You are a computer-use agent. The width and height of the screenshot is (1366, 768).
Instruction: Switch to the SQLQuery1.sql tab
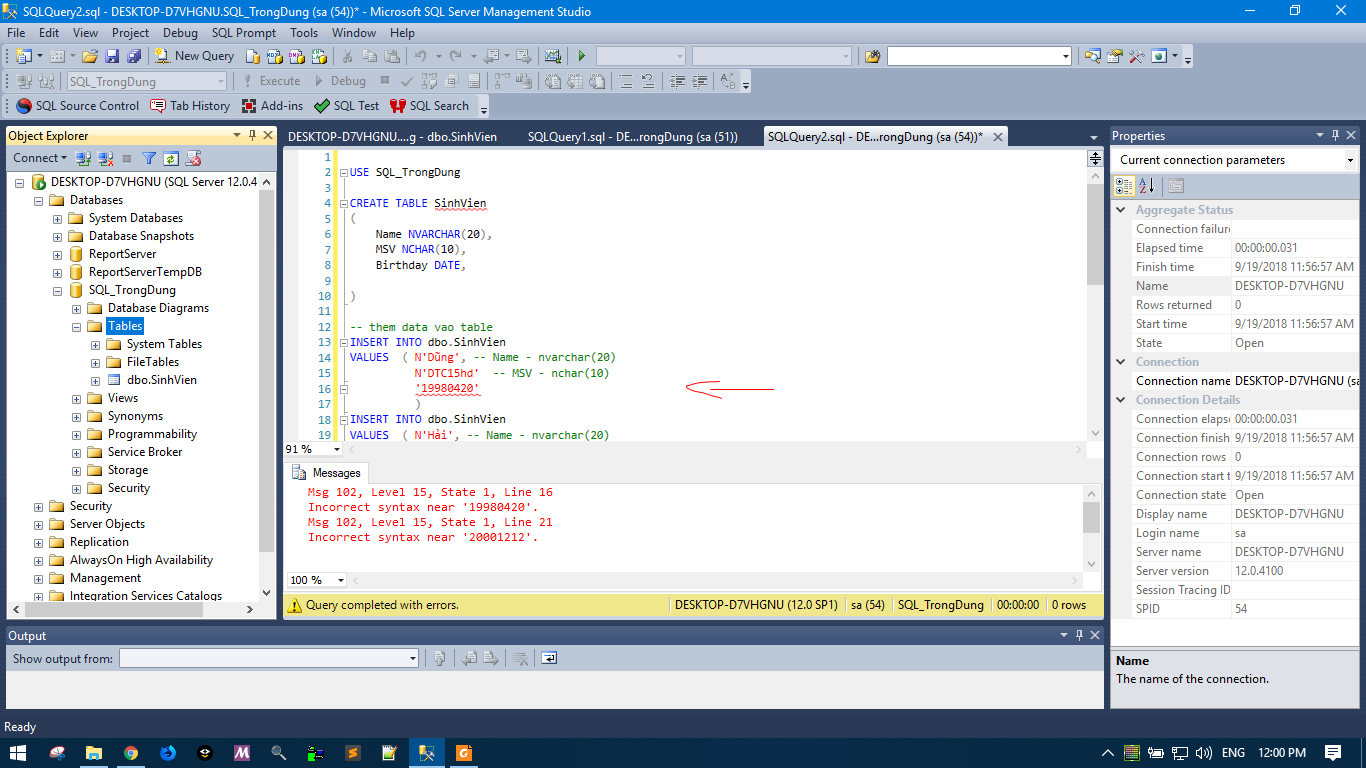632,137
